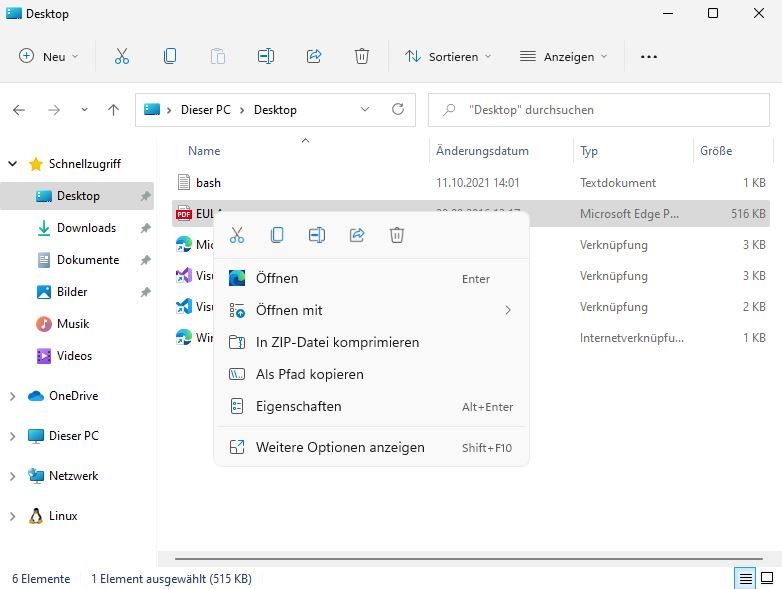
Task: Open the three-dots more options menu
Action: [x=648, y=57]
